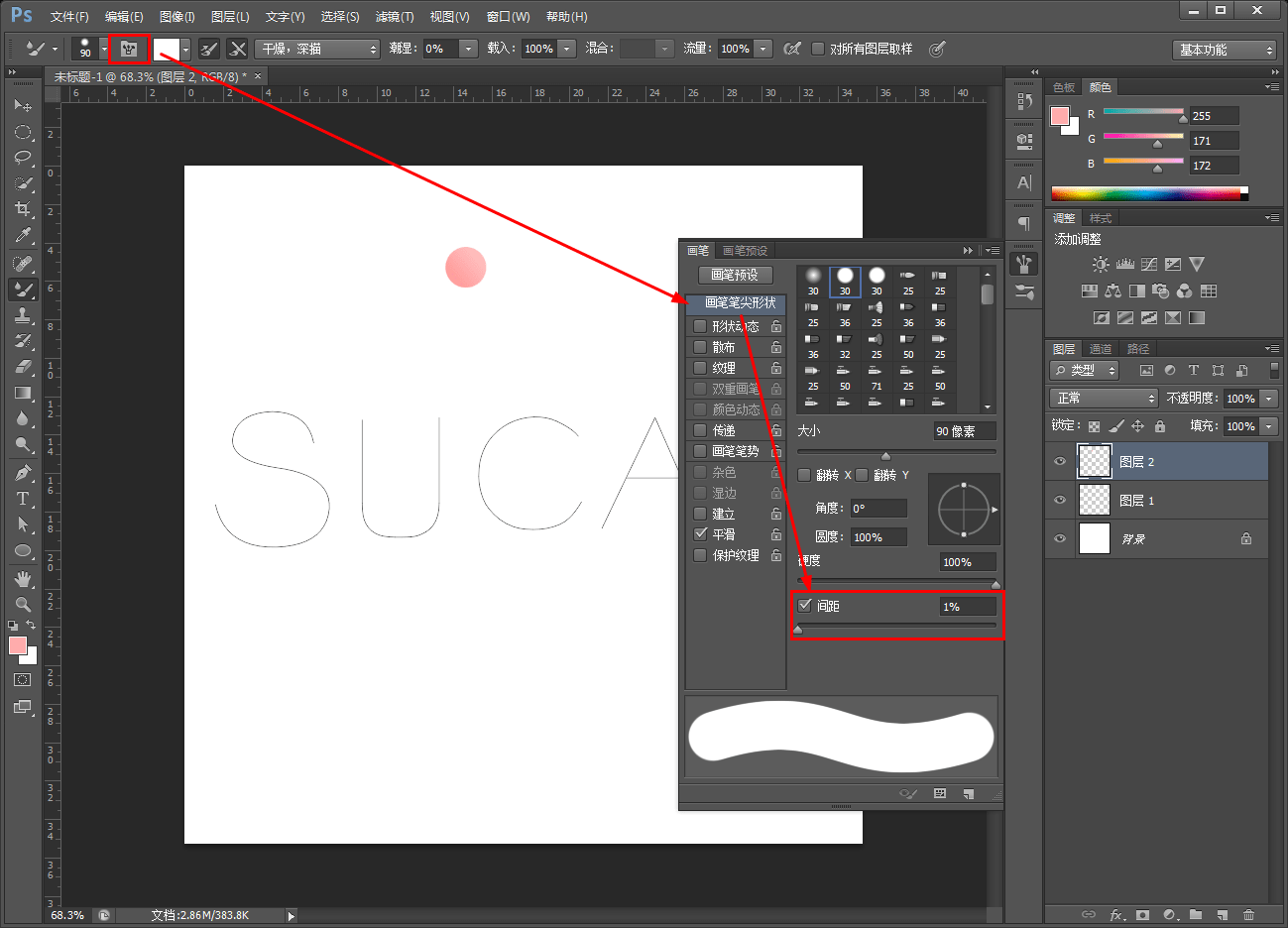Select the Crop tool
The image size is (1288, 928).
[23, 209]
